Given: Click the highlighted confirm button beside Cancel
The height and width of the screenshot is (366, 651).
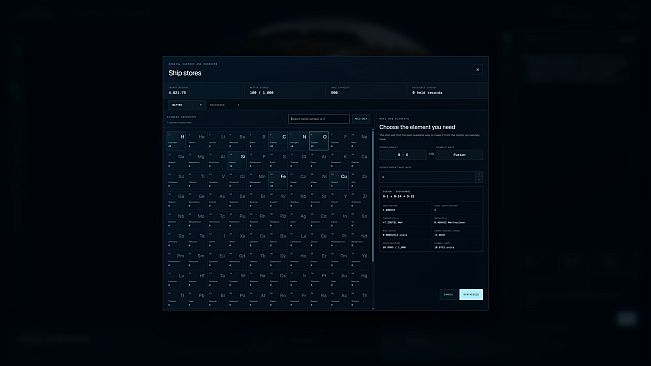Looking at the screenshot, I should pos(471,294).
